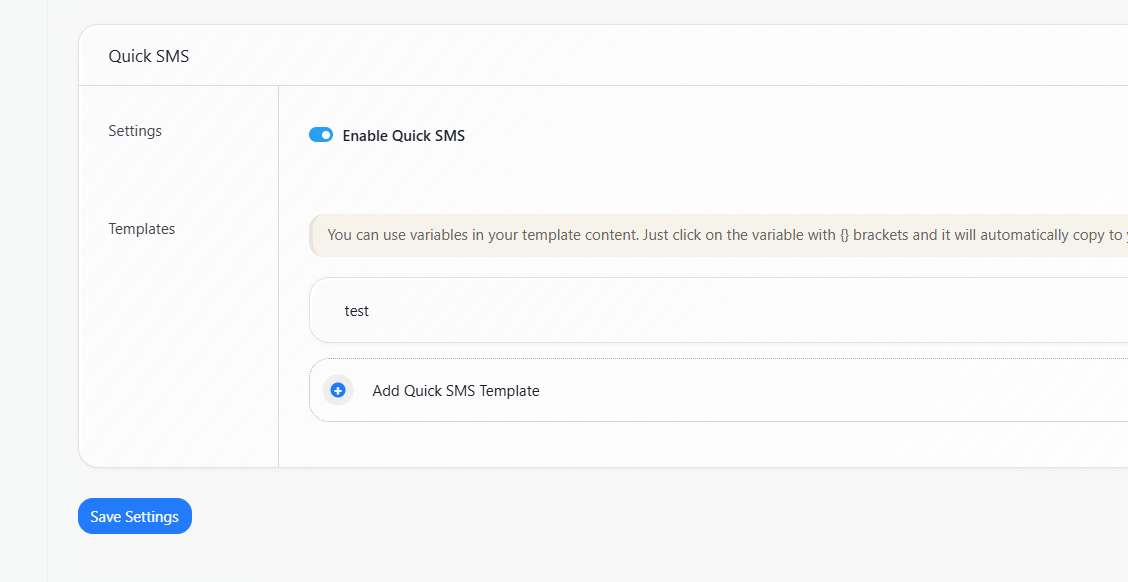This screenshot has height=582, width=1128.
Task: Click the blue plus icon for new template
Action: [338, 390]
